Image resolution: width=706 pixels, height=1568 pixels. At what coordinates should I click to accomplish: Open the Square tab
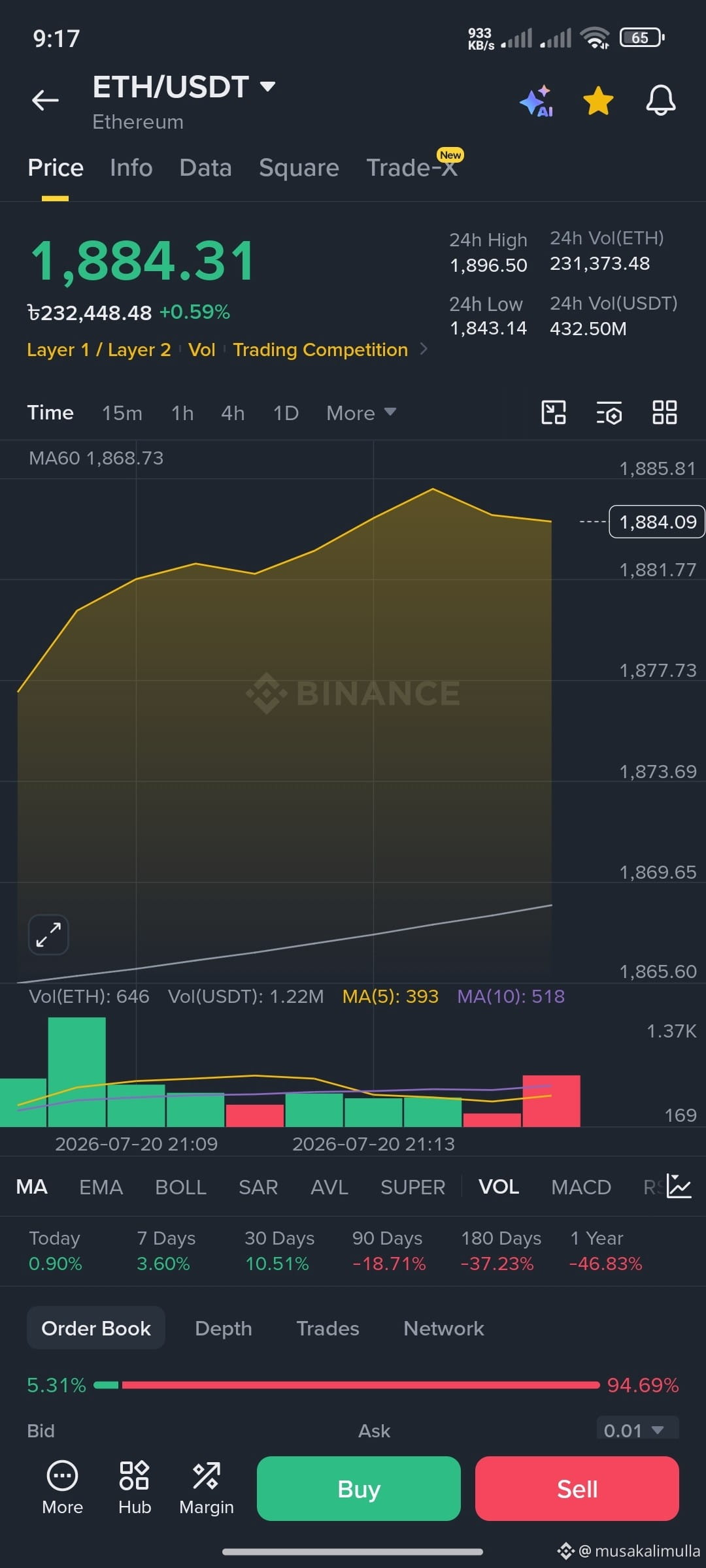tap(299, 168)
